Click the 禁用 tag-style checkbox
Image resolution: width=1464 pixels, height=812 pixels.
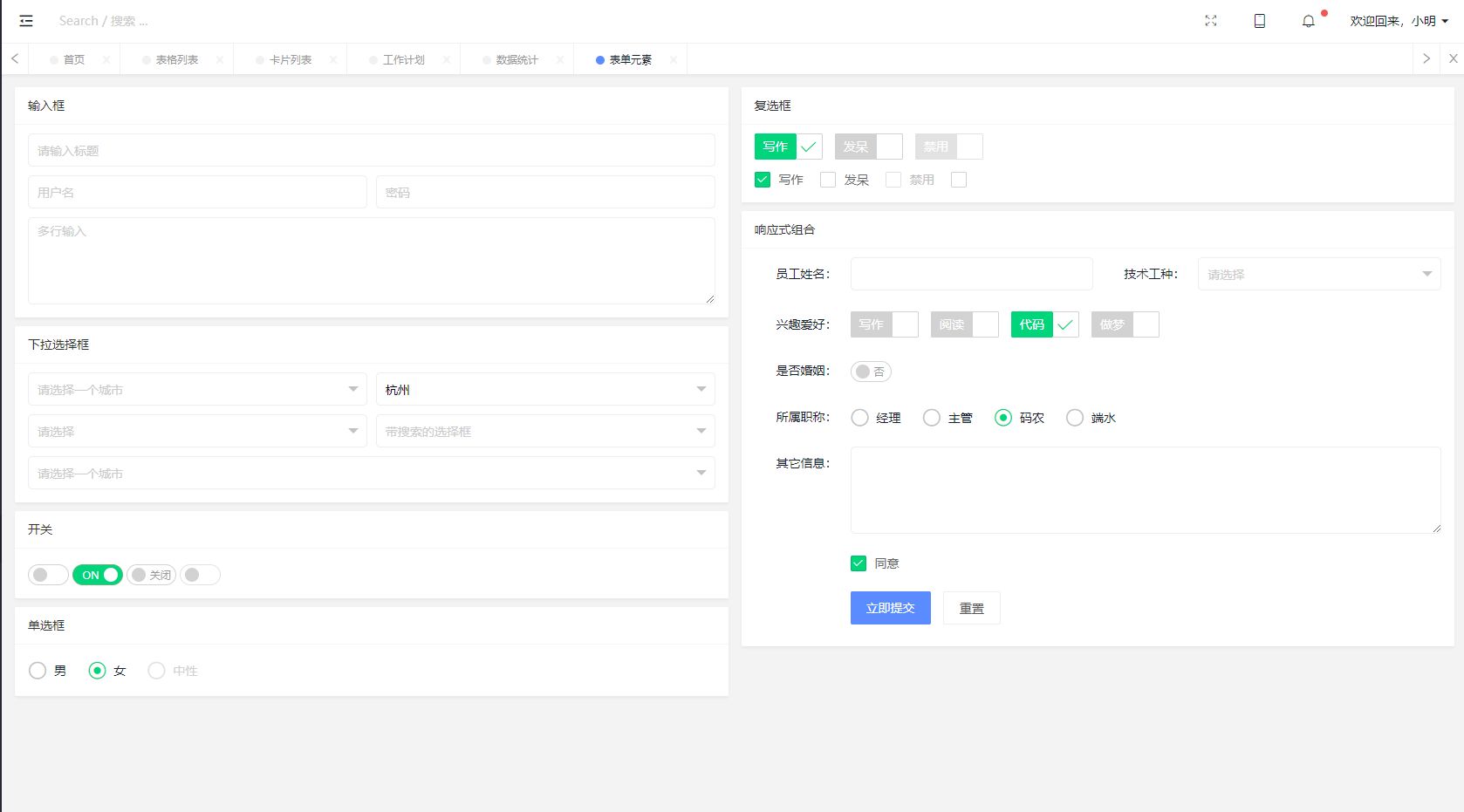pyautogui.click(x=948, y=147)
